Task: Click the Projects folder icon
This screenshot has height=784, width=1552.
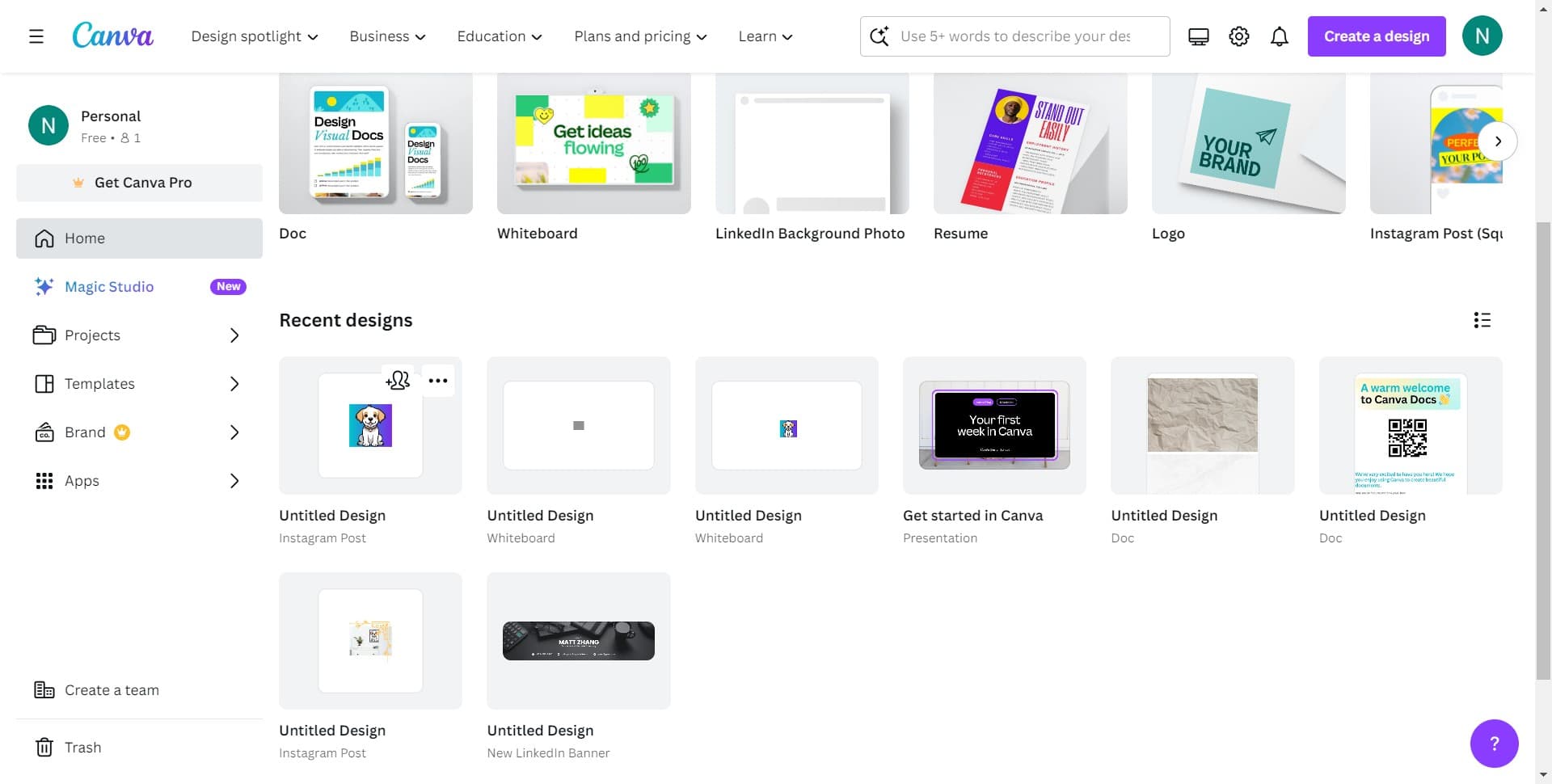Action: pos(44,335)
